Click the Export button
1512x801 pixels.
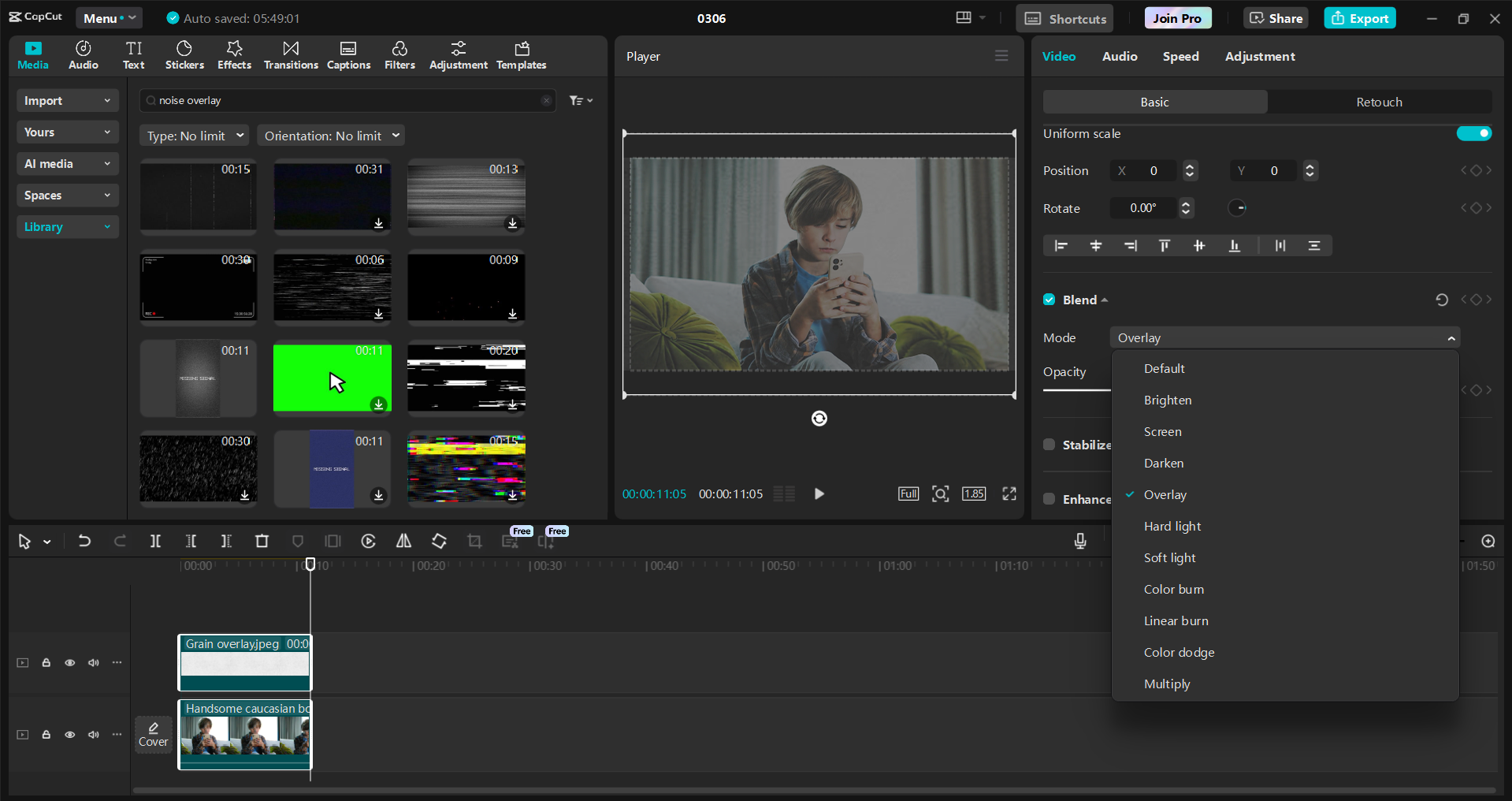(x=1359, y=17)
